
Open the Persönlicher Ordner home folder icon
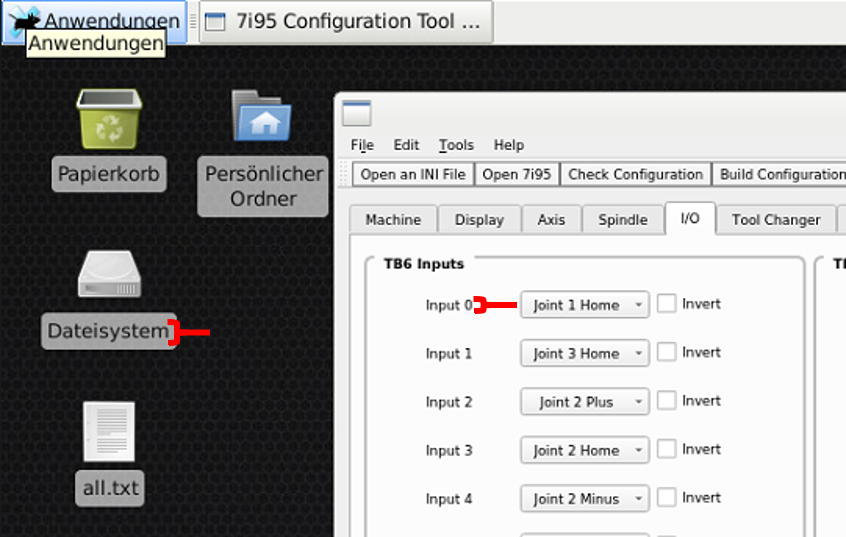[262, 115]
